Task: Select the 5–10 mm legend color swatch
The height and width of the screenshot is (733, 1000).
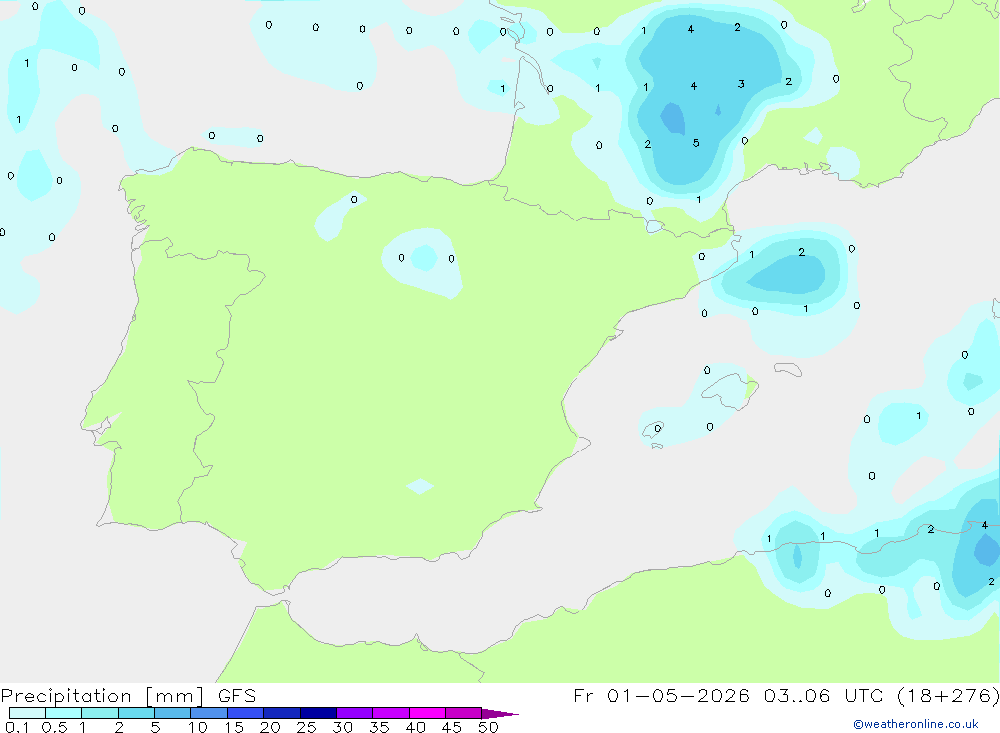Action: (x=173, y=713)
